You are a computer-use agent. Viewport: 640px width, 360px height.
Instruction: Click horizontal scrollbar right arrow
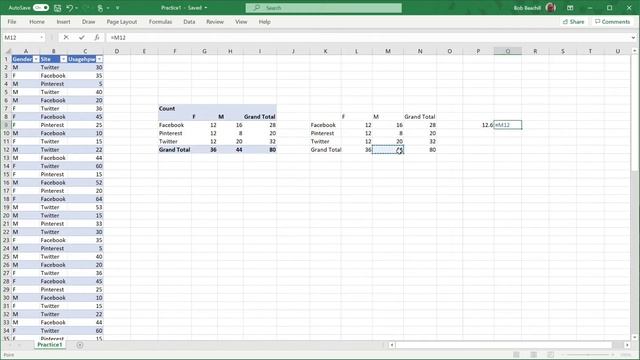pos(627,345)
